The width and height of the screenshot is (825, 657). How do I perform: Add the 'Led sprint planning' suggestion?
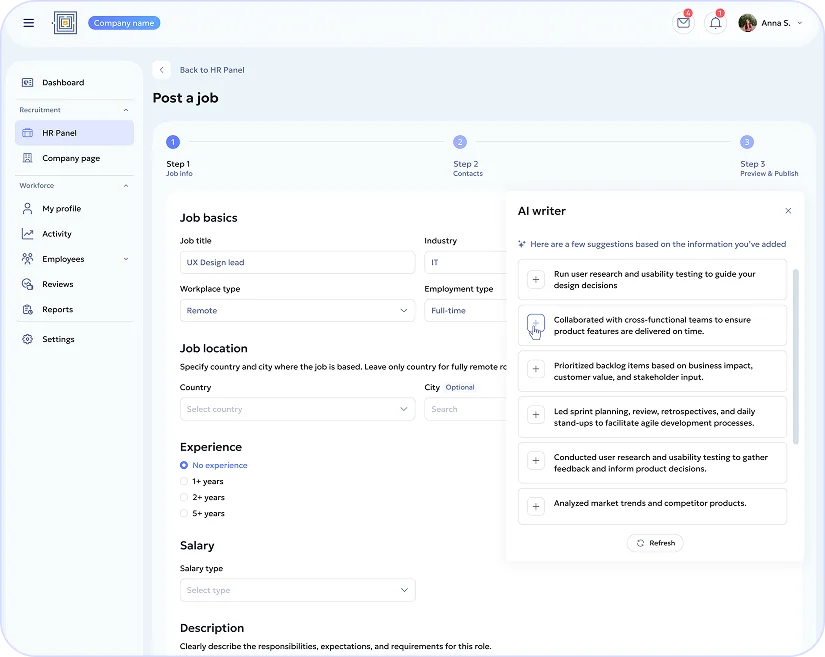(536, 415)
